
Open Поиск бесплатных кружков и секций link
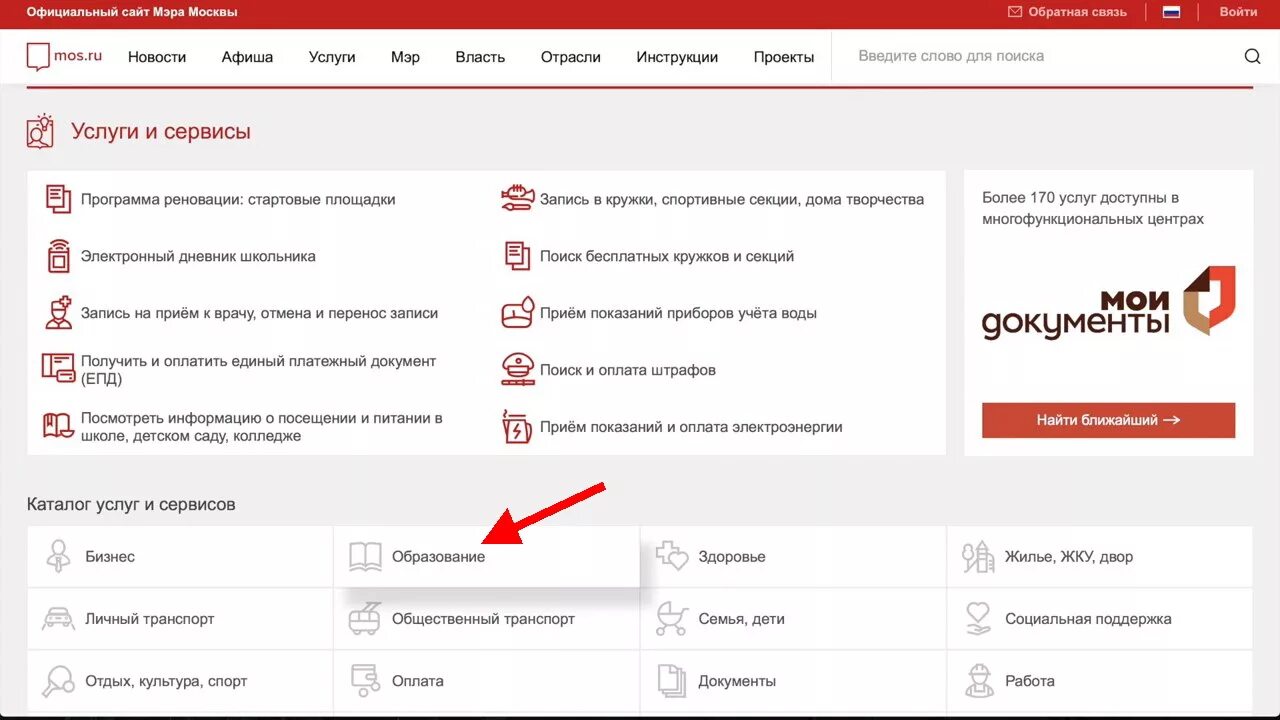tap(667, 256)
